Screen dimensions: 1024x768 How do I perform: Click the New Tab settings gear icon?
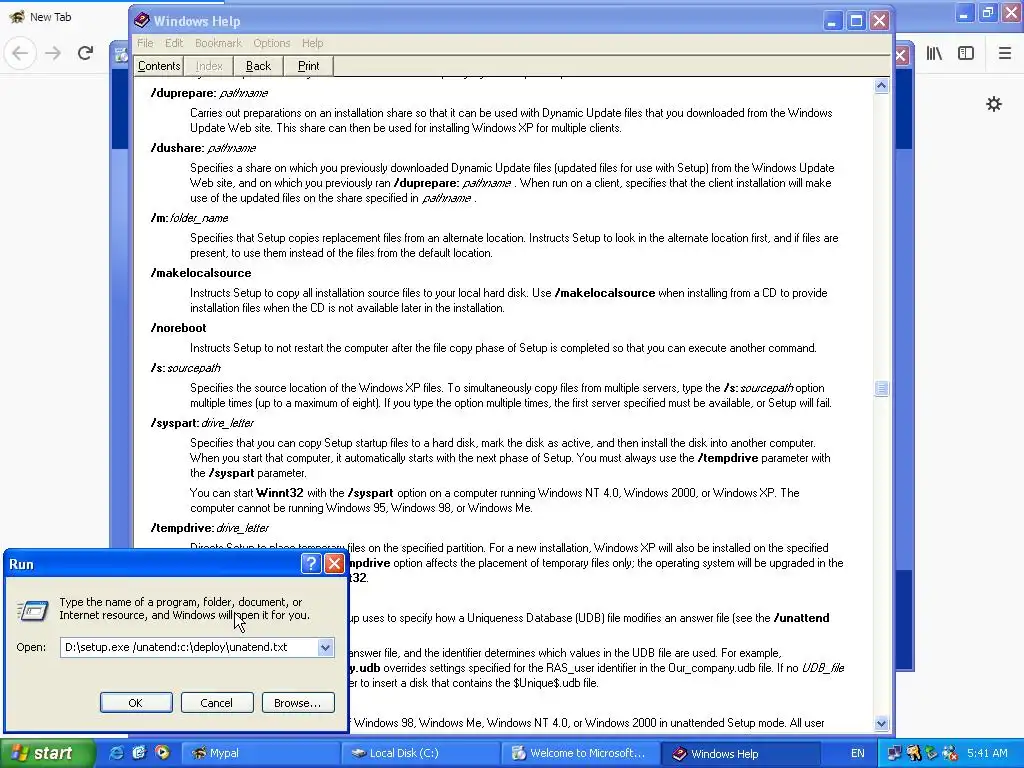tap(993, 104)
